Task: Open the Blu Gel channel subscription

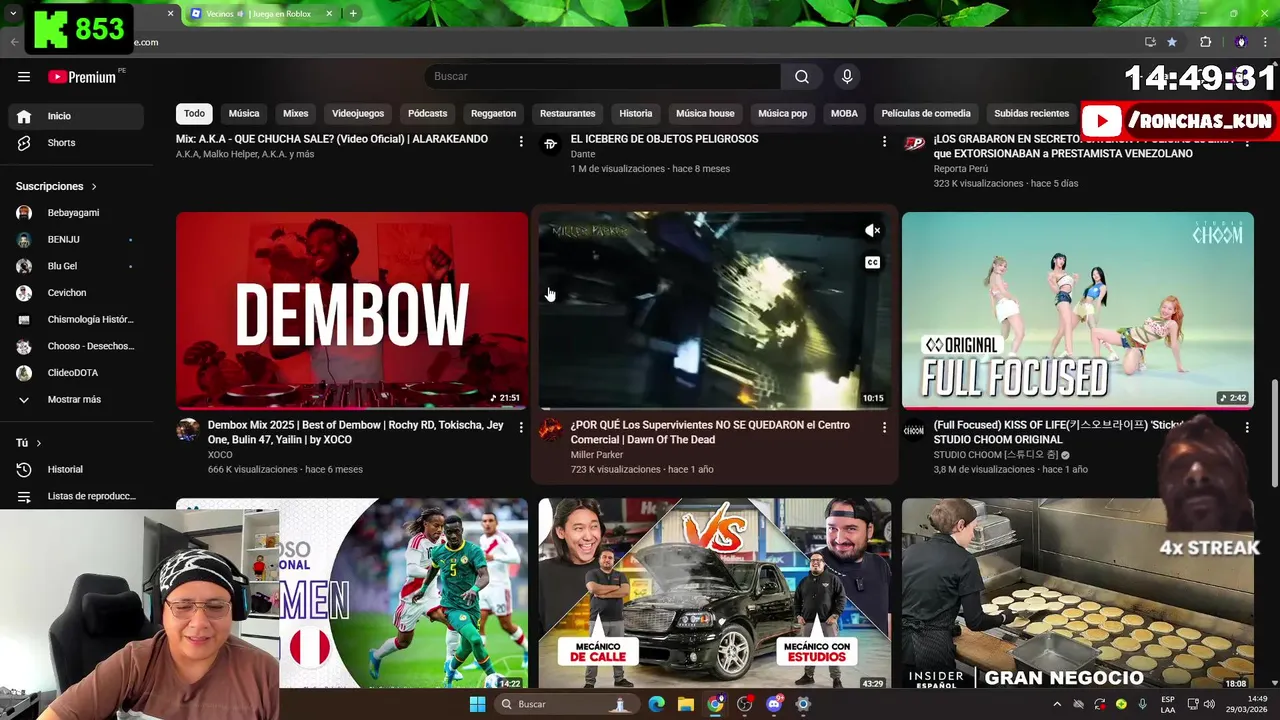Action: [76, 266]
